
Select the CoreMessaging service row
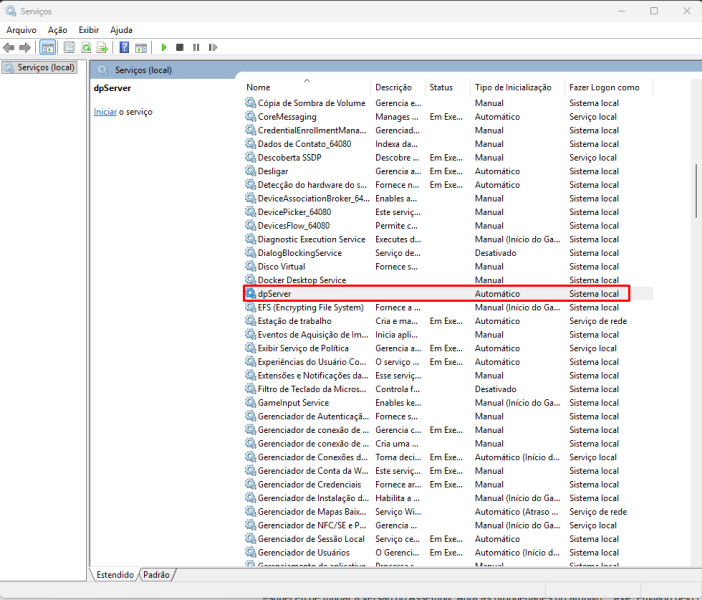point(448,117)
